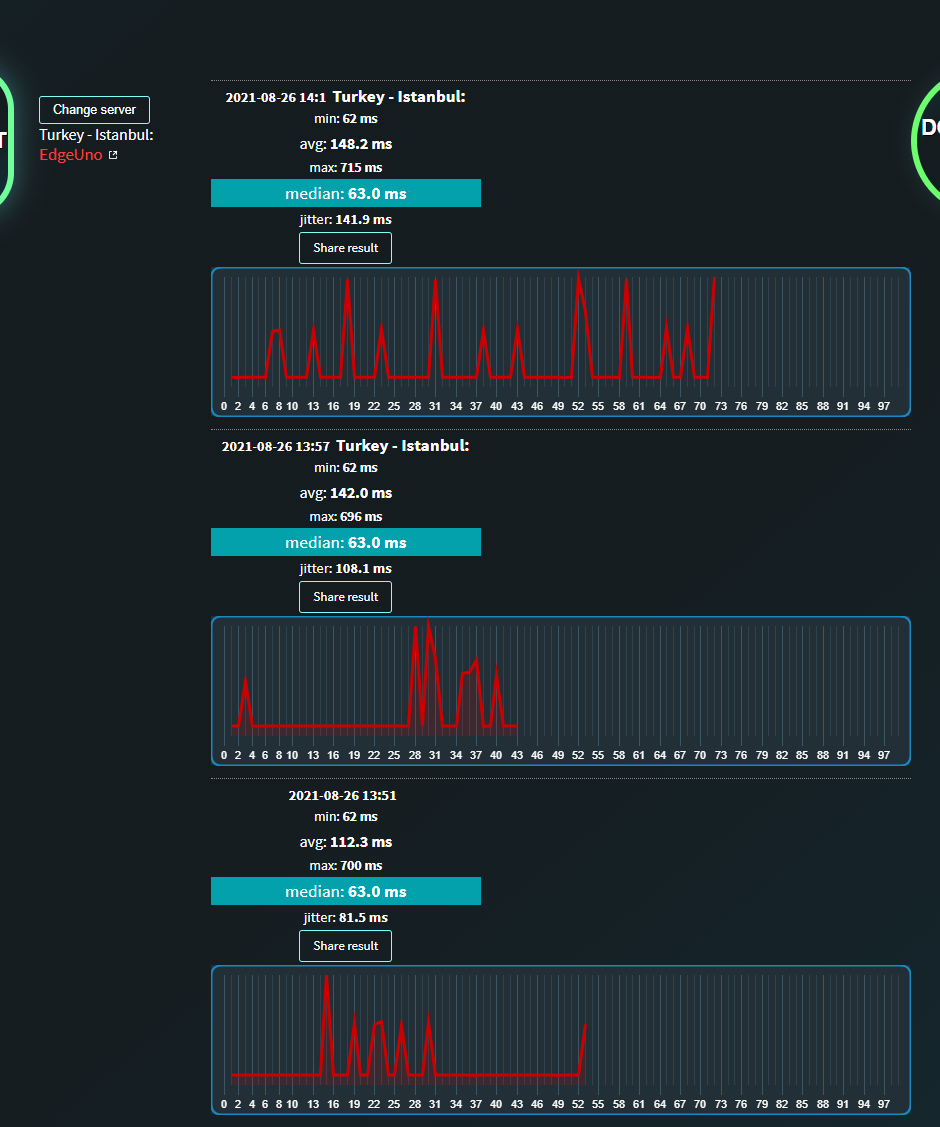Click the Change server button
Image resolution: width=940 pixels, height=1127 pixels.
coord(94,110)
